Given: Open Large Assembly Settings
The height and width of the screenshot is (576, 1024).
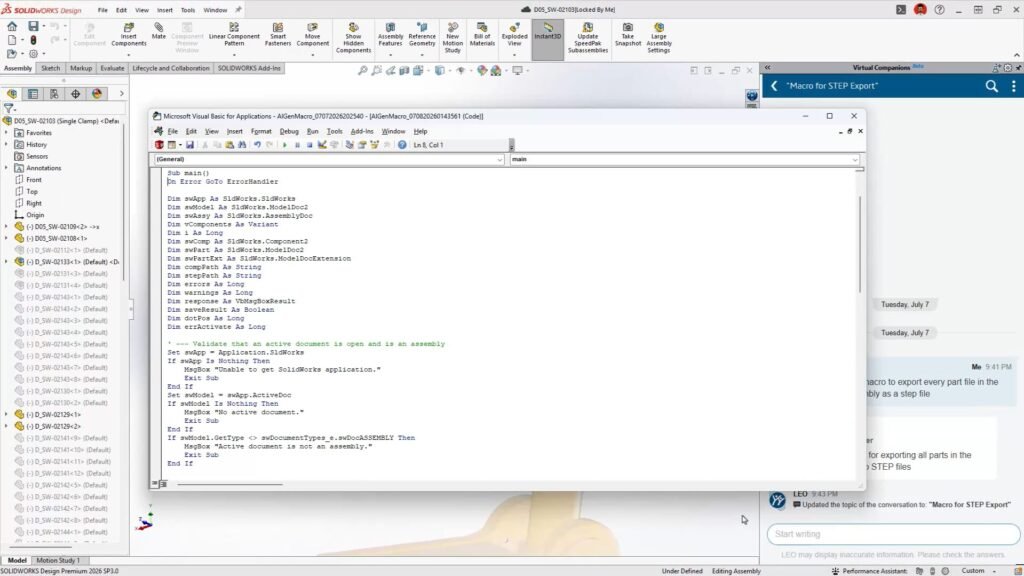Looking at the screenshot, I should point(658,38).
